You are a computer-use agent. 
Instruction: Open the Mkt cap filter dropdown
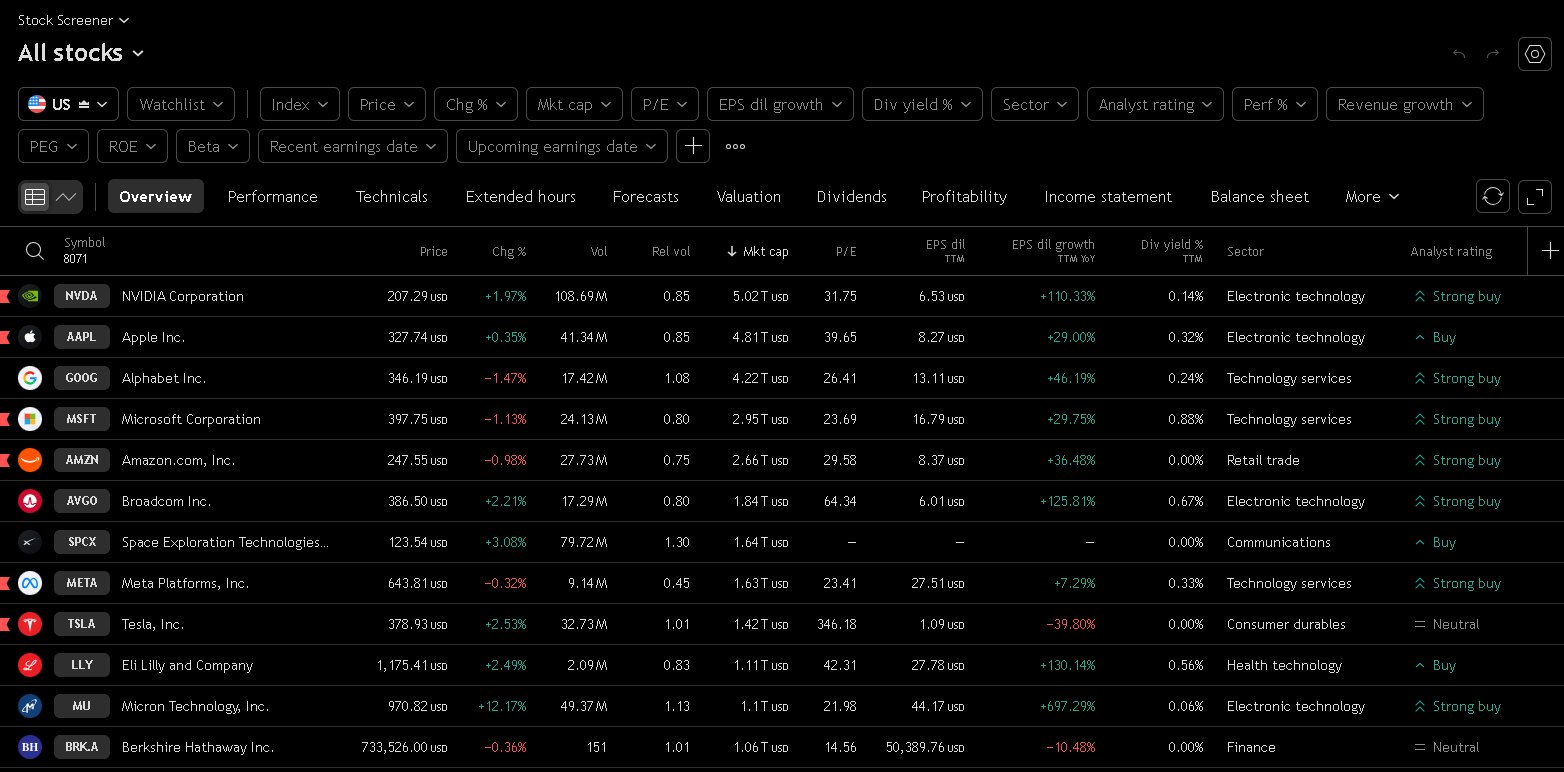coord(575,104)
